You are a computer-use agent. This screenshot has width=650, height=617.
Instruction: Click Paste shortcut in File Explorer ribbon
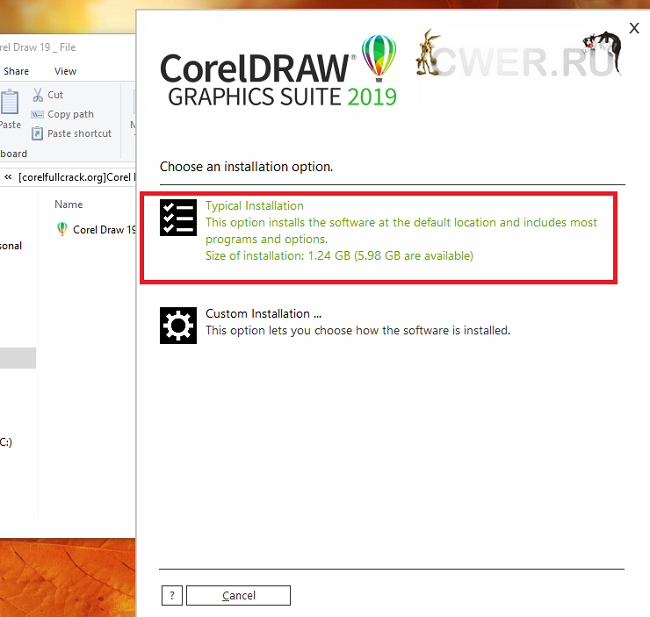point(71,134)
